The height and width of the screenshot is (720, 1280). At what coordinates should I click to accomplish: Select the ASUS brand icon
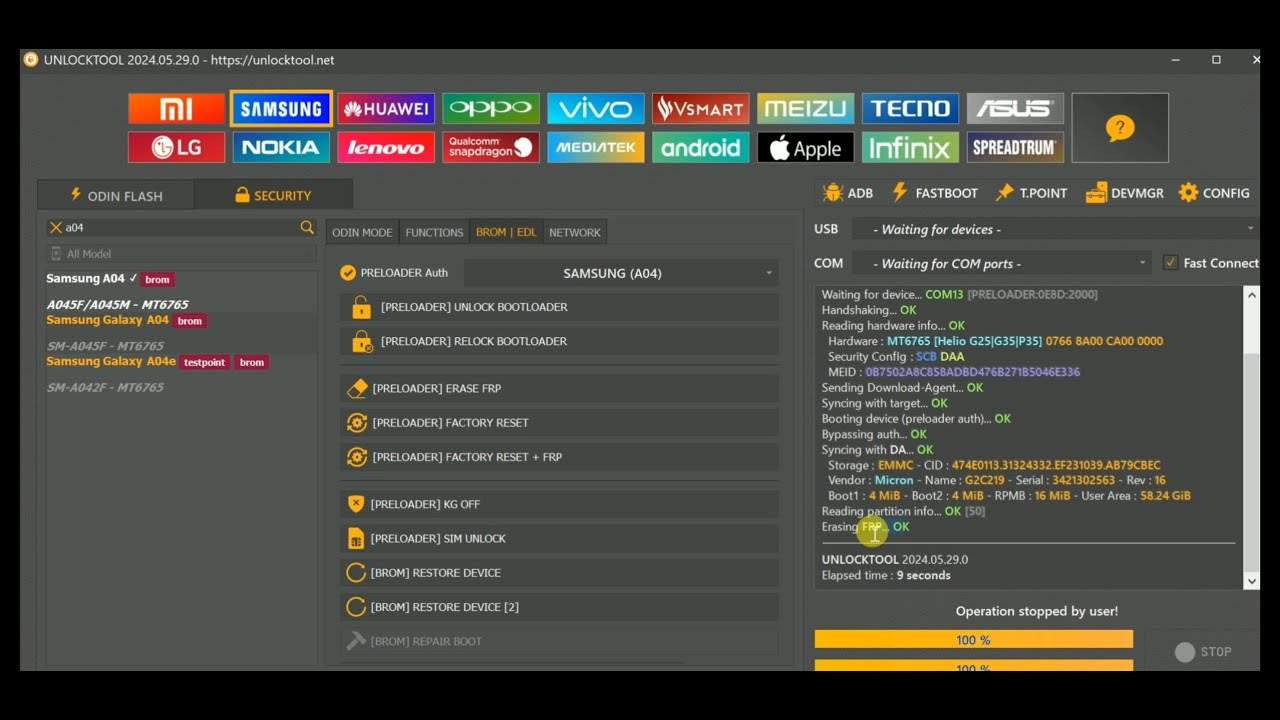point(1015,109)
